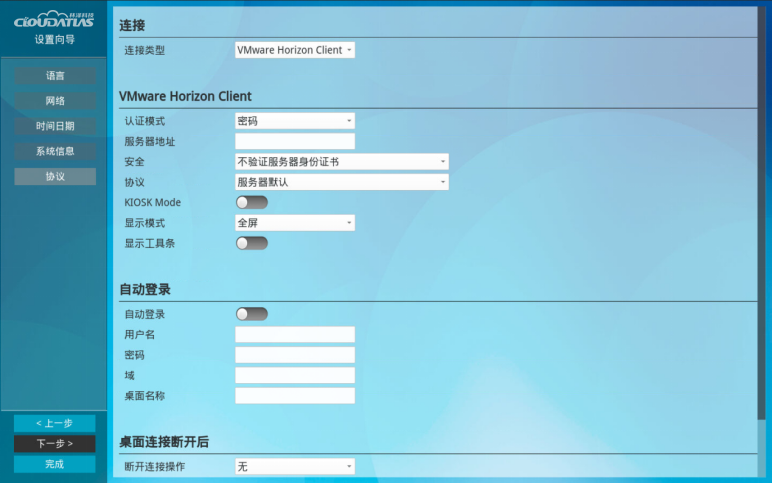Select the 协议 sidebar tab
This screenshot has width=772, height=483.
pyautogui.click(x=55, y=176)
